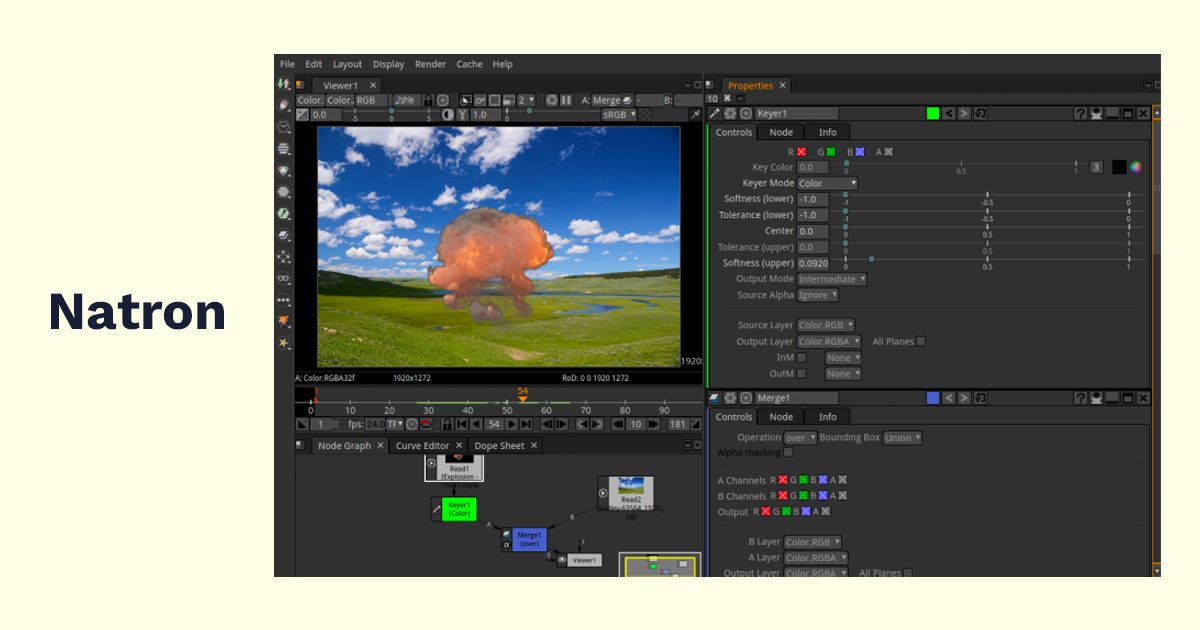Viewport: 1200px width, 630px height.
Task: Open the Draw nodes toolbar icon
Action: [284, 105]
